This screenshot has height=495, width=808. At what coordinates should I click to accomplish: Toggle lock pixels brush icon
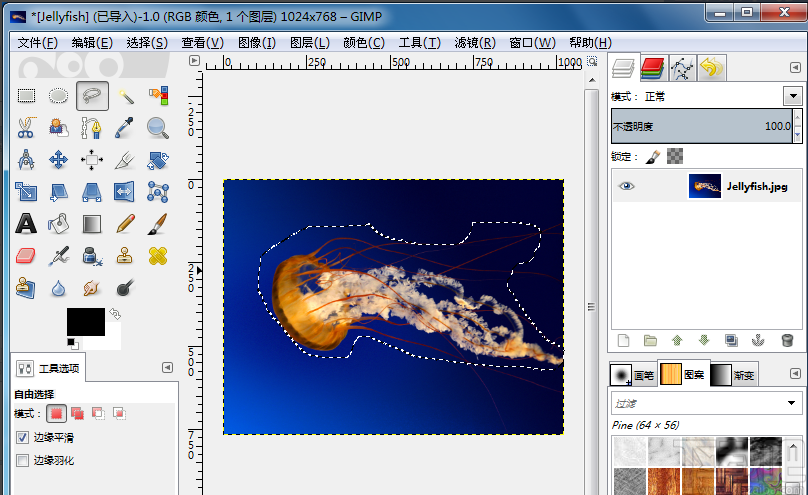pyautogui.click(x=653, y=157)
